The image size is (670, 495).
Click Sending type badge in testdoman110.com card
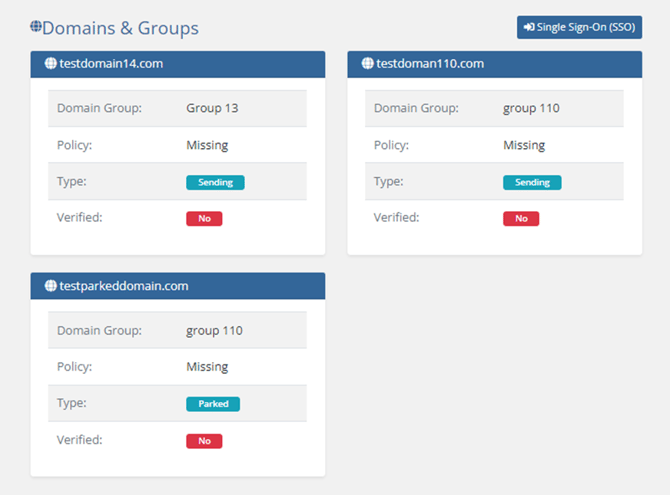[x=532, y=183]
